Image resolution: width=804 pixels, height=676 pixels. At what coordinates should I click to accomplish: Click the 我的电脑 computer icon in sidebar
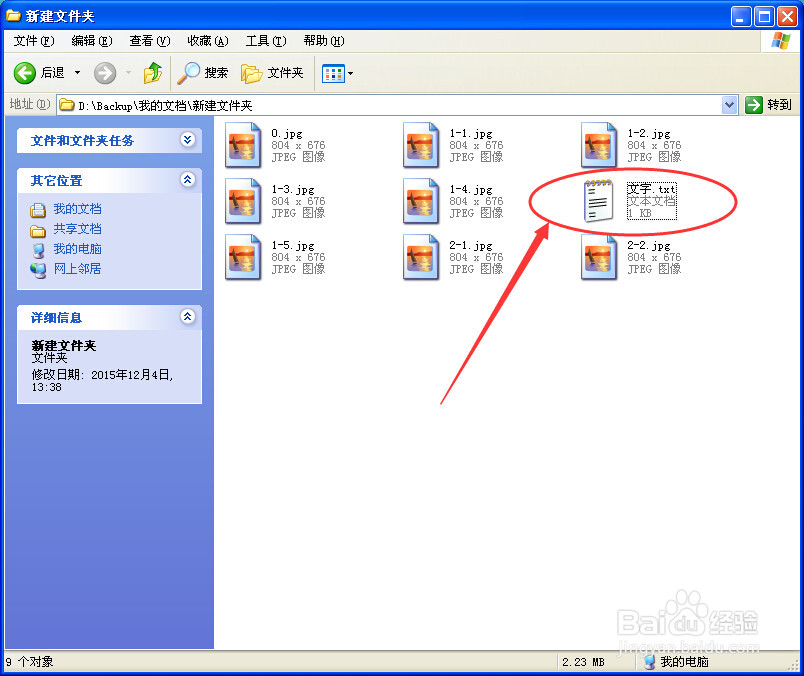coord(38,250)
